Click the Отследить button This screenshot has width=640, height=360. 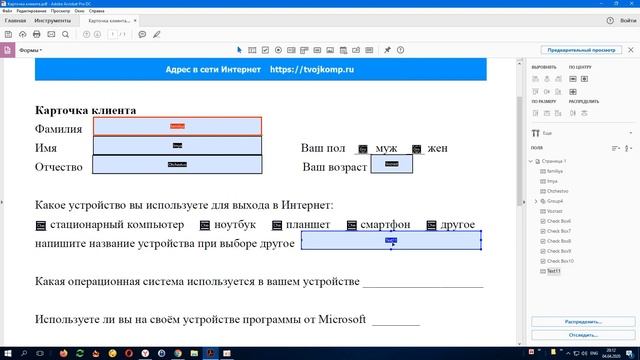click(583, 335)
